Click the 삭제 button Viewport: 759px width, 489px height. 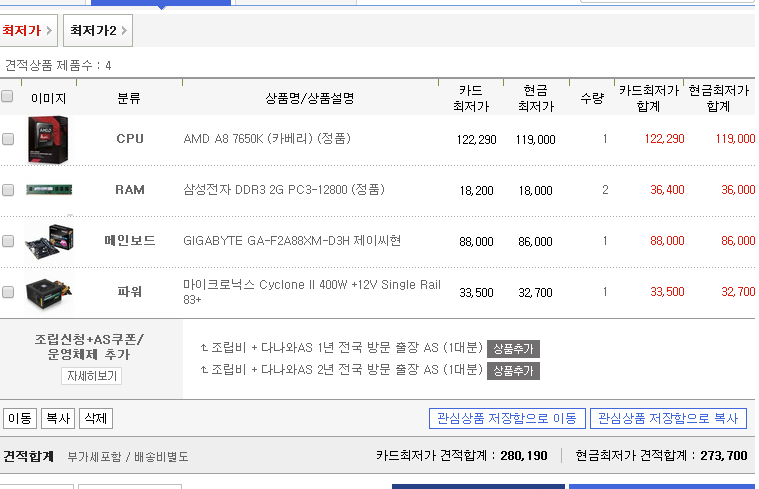96,418
